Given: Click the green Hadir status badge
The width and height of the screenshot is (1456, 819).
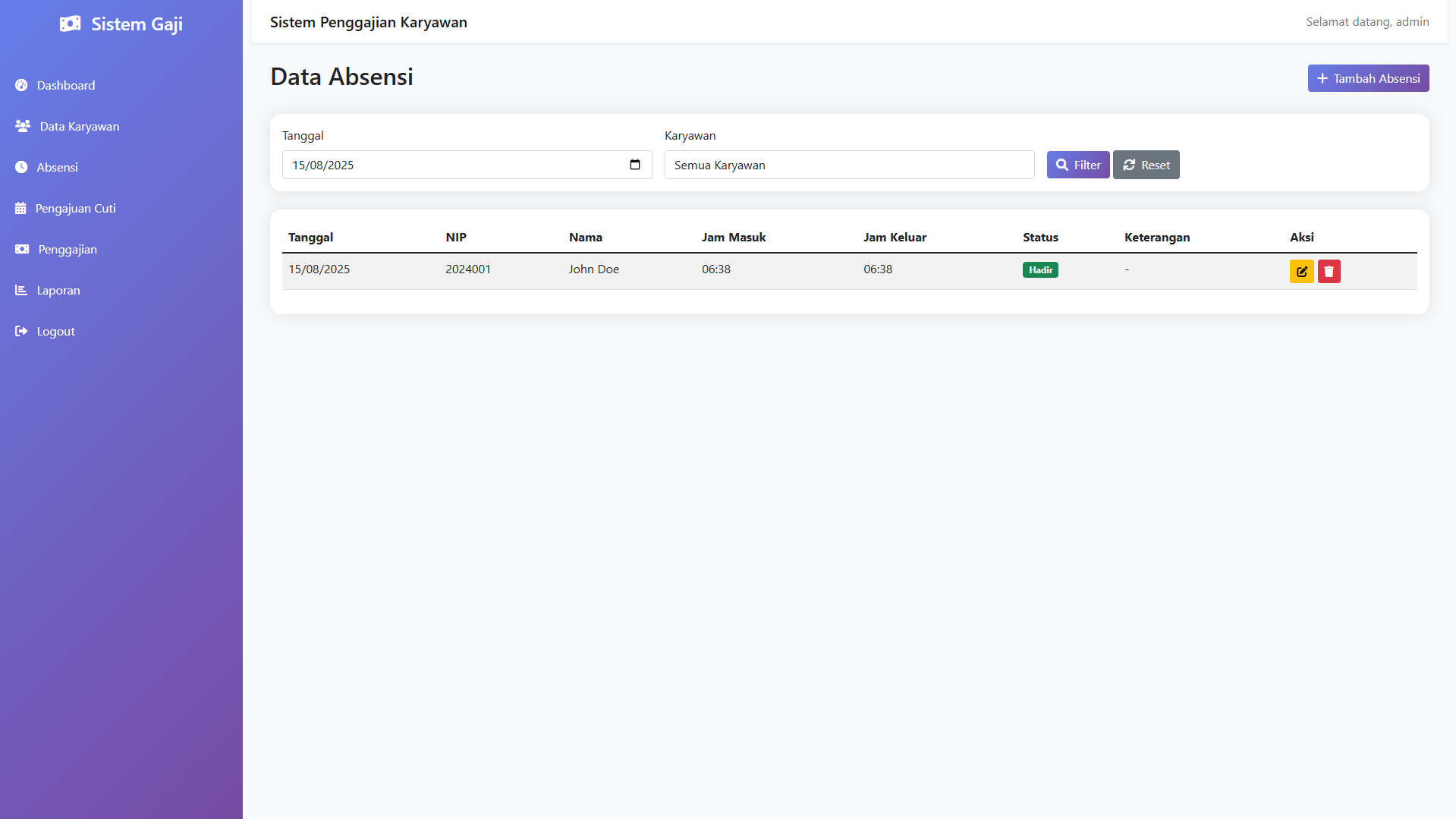Looking at the screenshot, I should pyautogui.click(x=1039, y=270).
